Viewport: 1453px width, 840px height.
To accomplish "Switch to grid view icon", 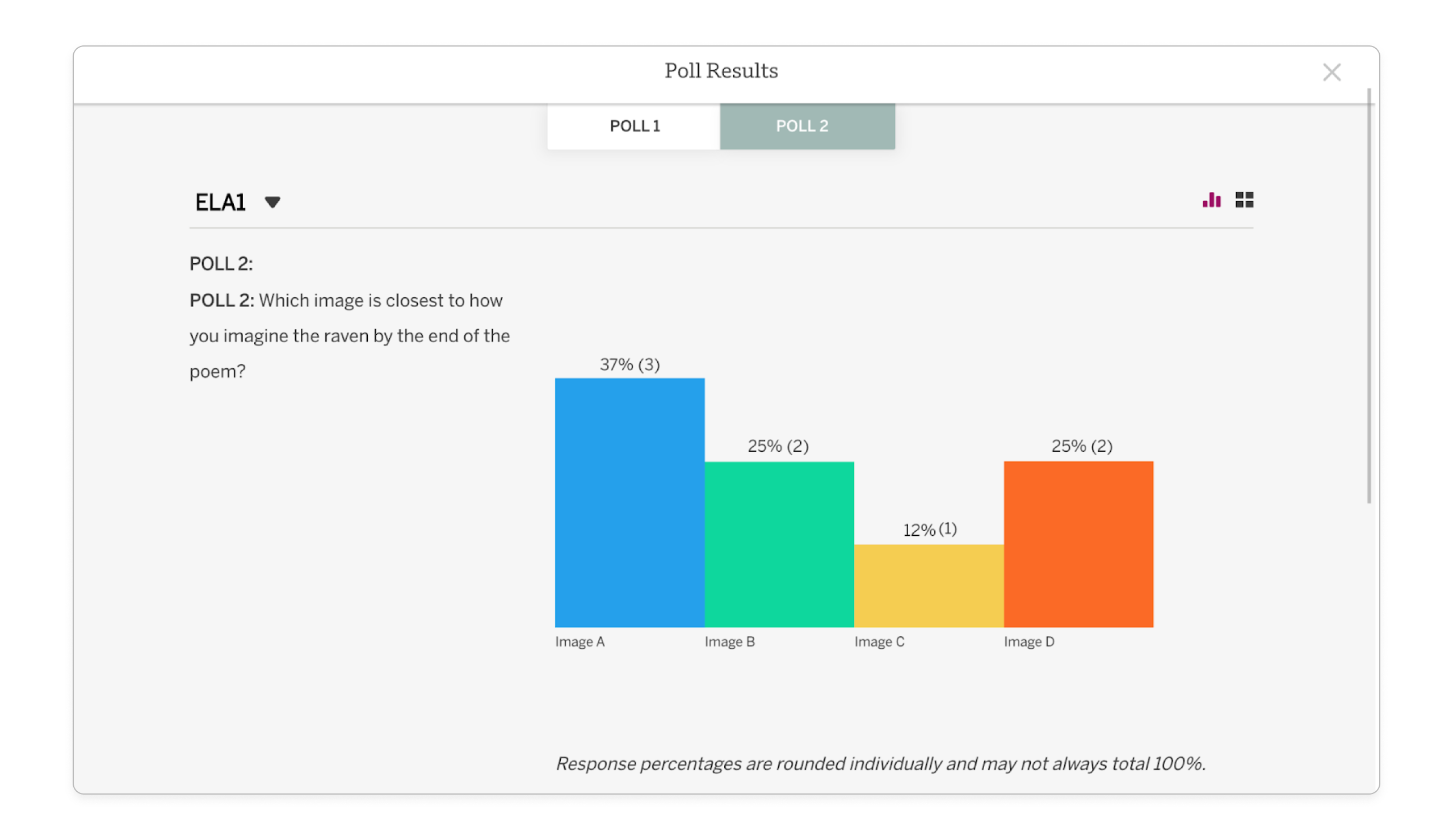I will [1244, 200].
